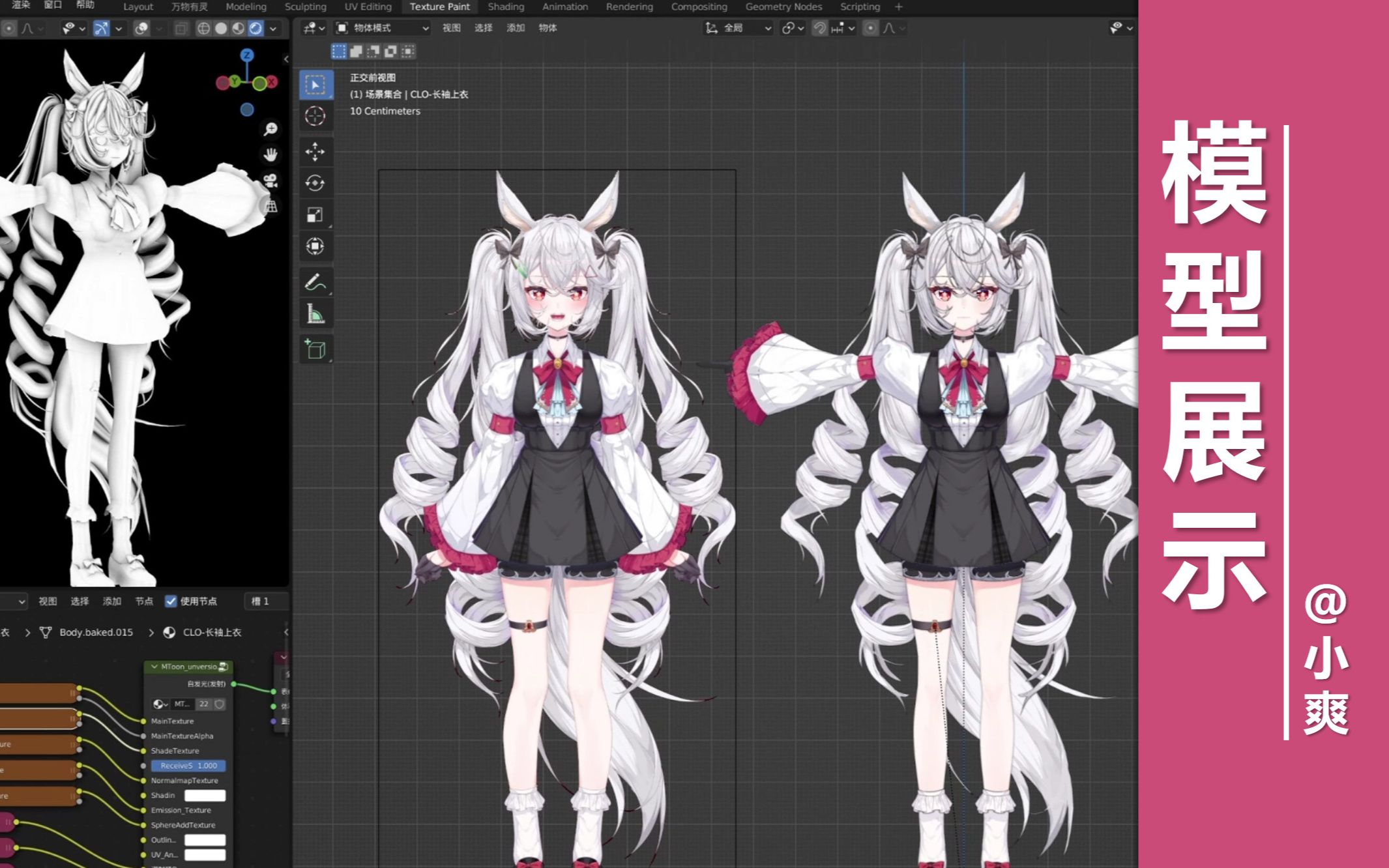Switch to the UV Editing workspace tab
Image resolution: width=1389 pixels, height=868 pixels.
368,7
